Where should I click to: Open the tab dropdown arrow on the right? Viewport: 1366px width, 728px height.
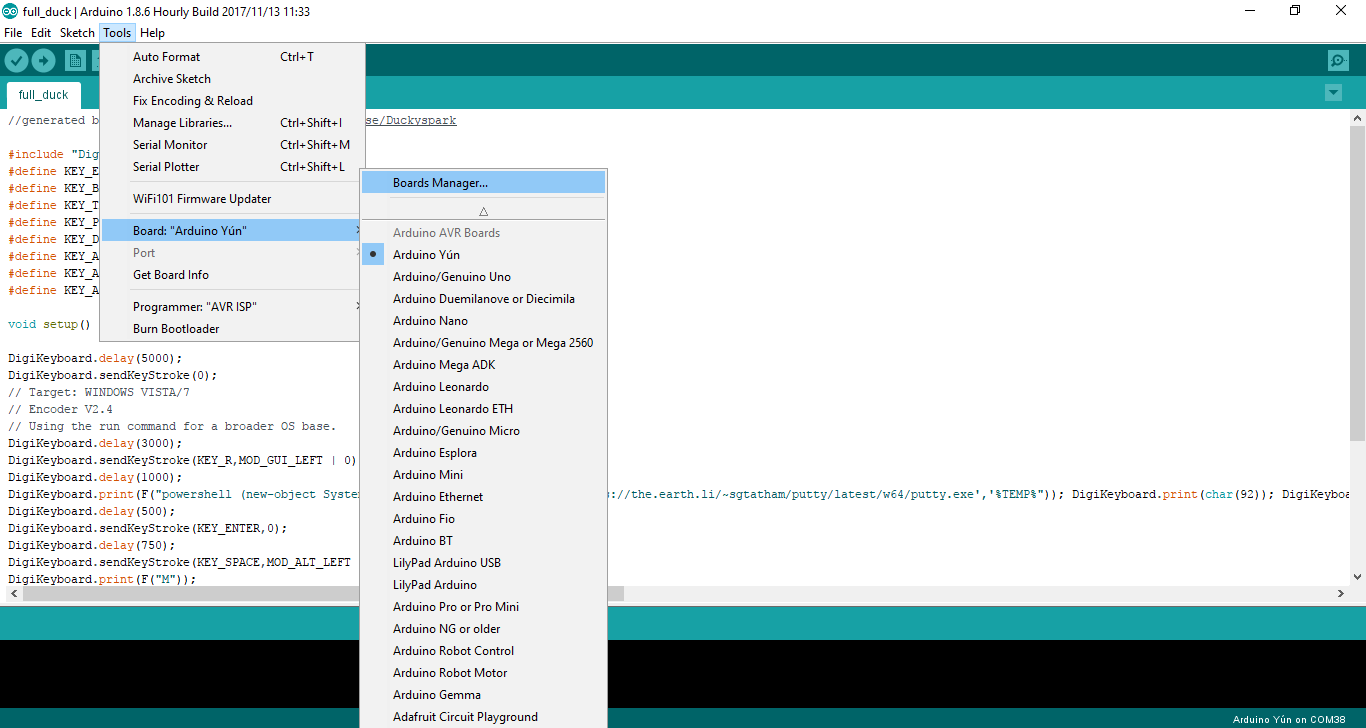coord(1333,93)
